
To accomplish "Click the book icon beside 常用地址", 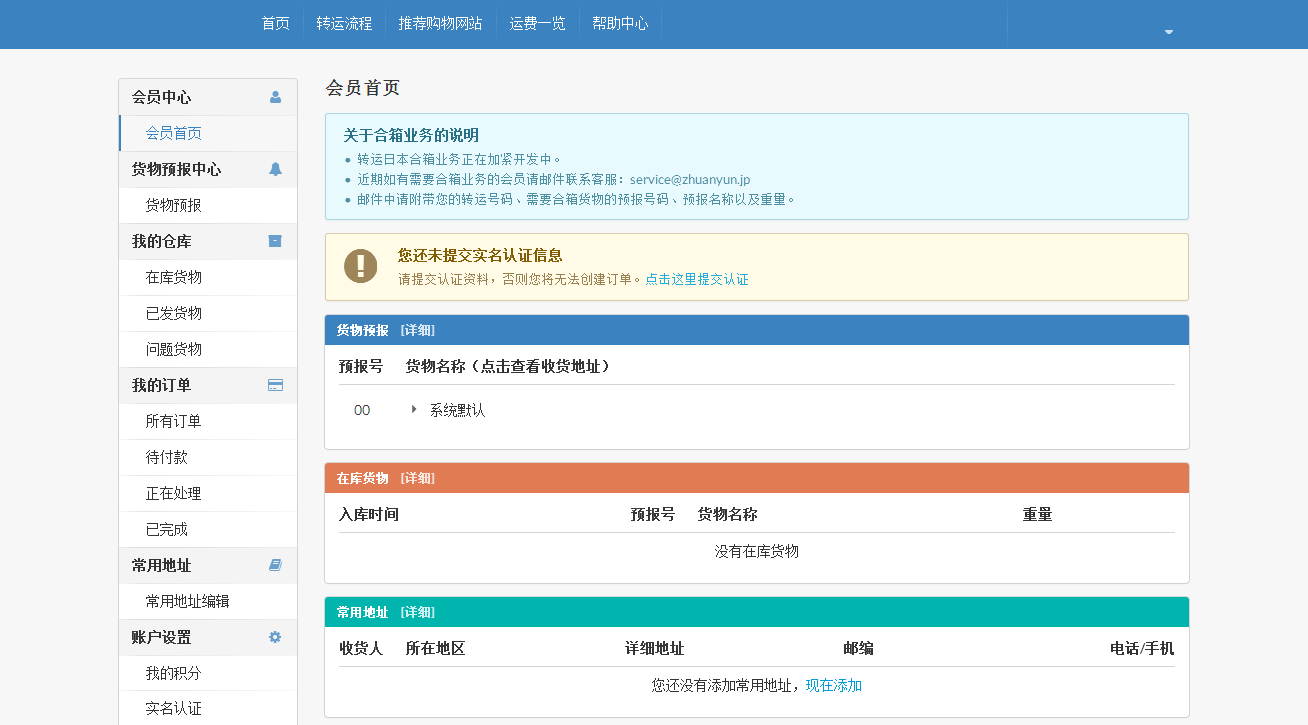I will tap(275, 565).
